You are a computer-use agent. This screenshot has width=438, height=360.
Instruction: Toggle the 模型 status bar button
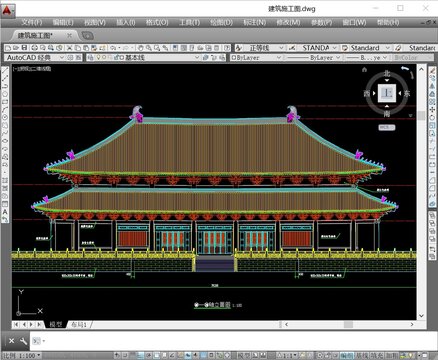coord(243,356)
